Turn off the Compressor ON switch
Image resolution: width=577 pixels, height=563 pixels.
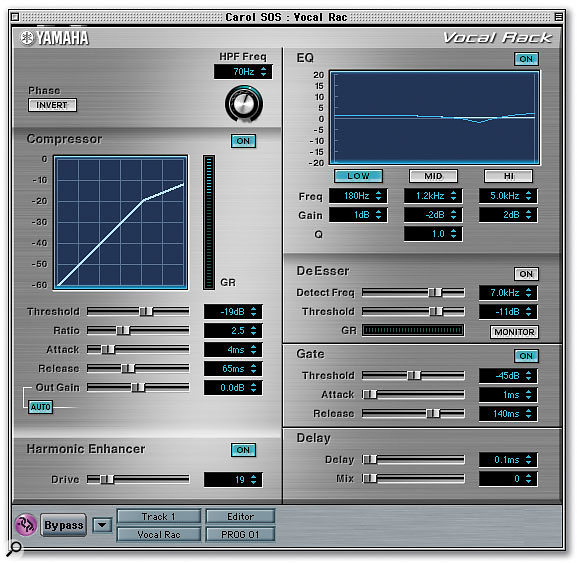click(x=243, y=141)
